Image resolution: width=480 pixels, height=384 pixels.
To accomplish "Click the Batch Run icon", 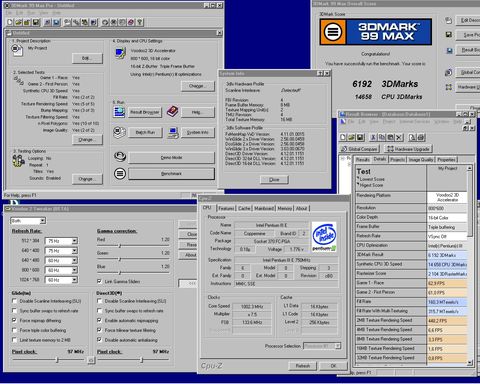I will click(119, 132).
